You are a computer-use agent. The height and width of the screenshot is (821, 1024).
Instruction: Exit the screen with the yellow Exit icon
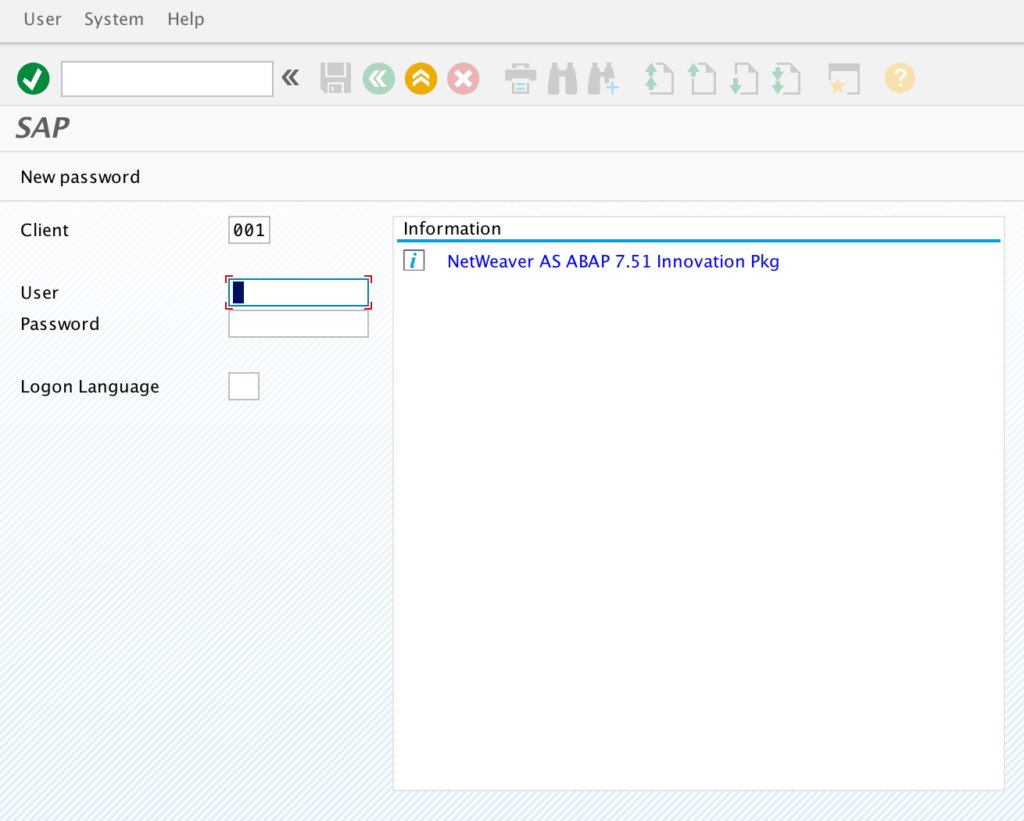pyautogui.click(x=421, y=78)
